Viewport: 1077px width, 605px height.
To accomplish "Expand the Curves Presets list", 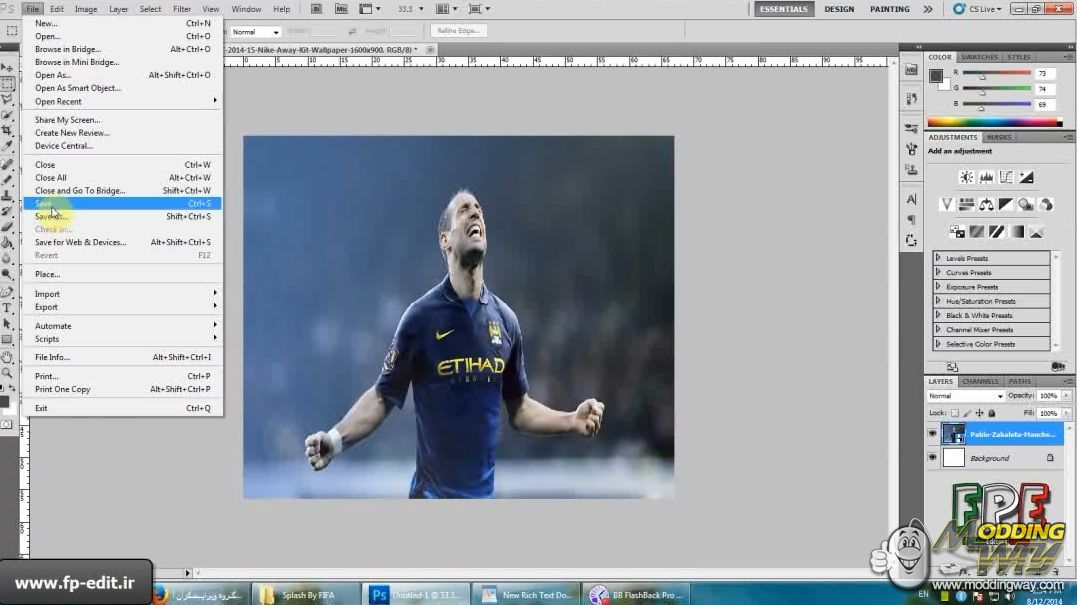I will 938,272.
